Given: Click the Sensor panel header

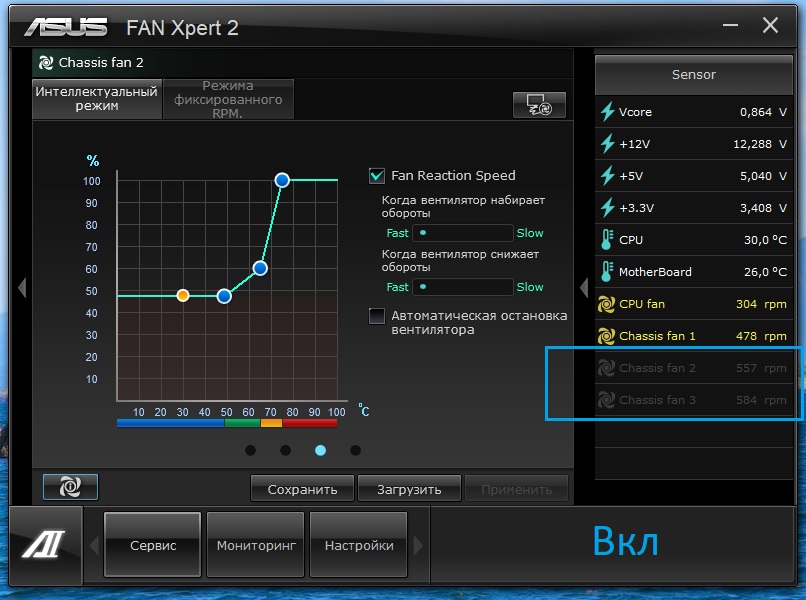Looking at the screenshot, I should coord(693,75).
